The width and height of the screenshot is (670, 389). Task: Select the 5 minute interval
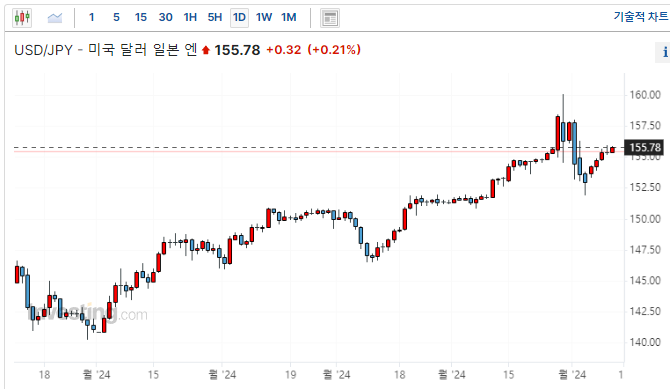(116, 18)
